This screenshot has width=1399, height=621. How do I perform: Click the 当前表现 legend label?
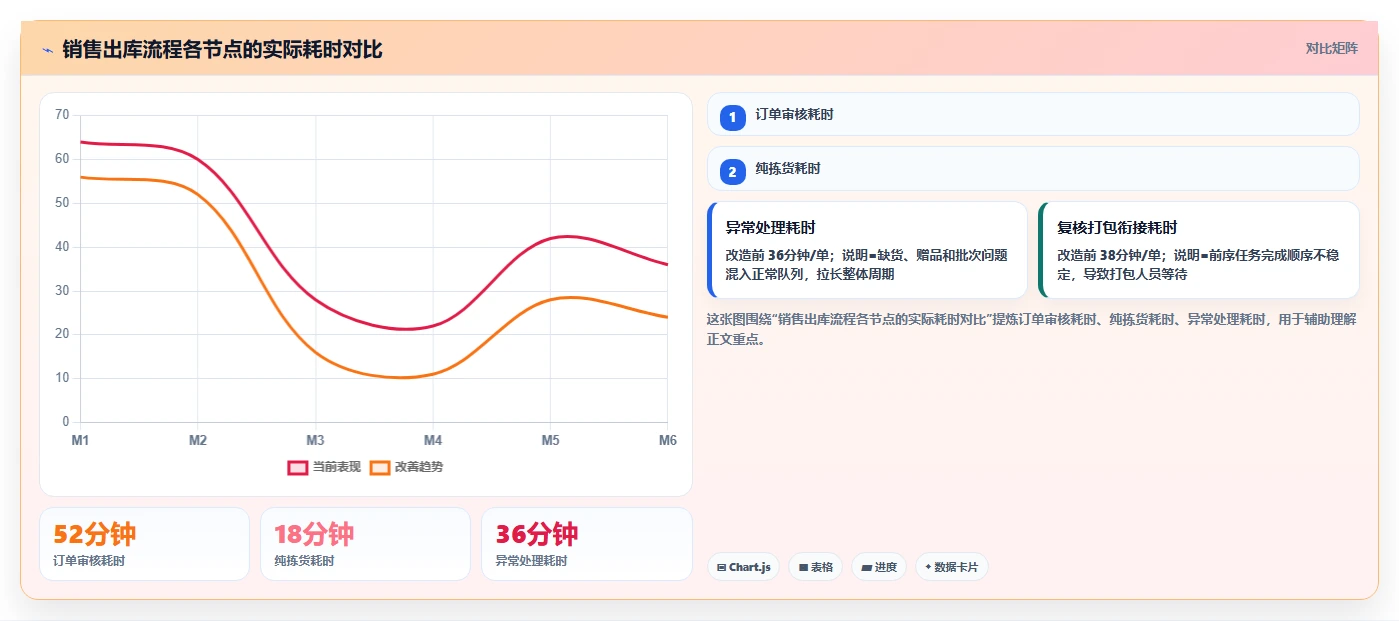pos(337,467)
